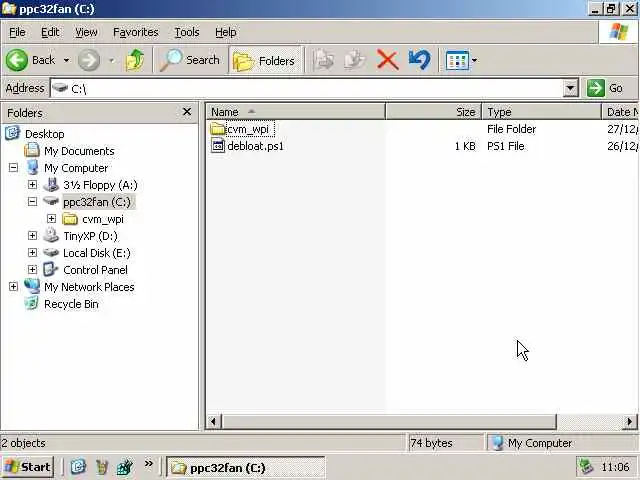Open the File menu

coord(17,32)
